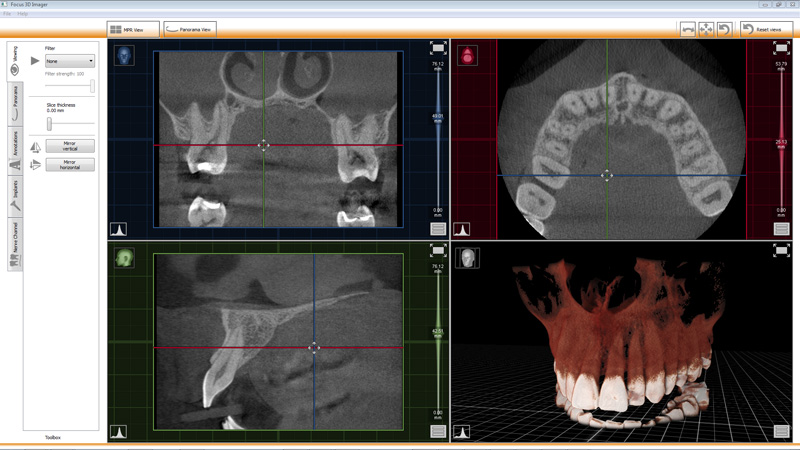Maximize the axial view panel
This screenshot has height=450, width=800.
781,48
